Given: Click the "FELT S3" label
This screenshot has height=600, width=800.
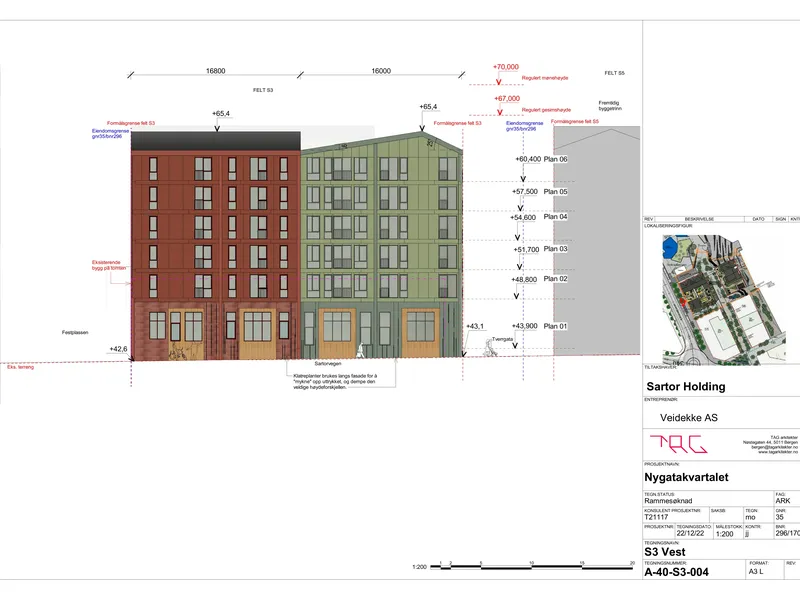Looking at the screenshot, I should click(263, 90).
